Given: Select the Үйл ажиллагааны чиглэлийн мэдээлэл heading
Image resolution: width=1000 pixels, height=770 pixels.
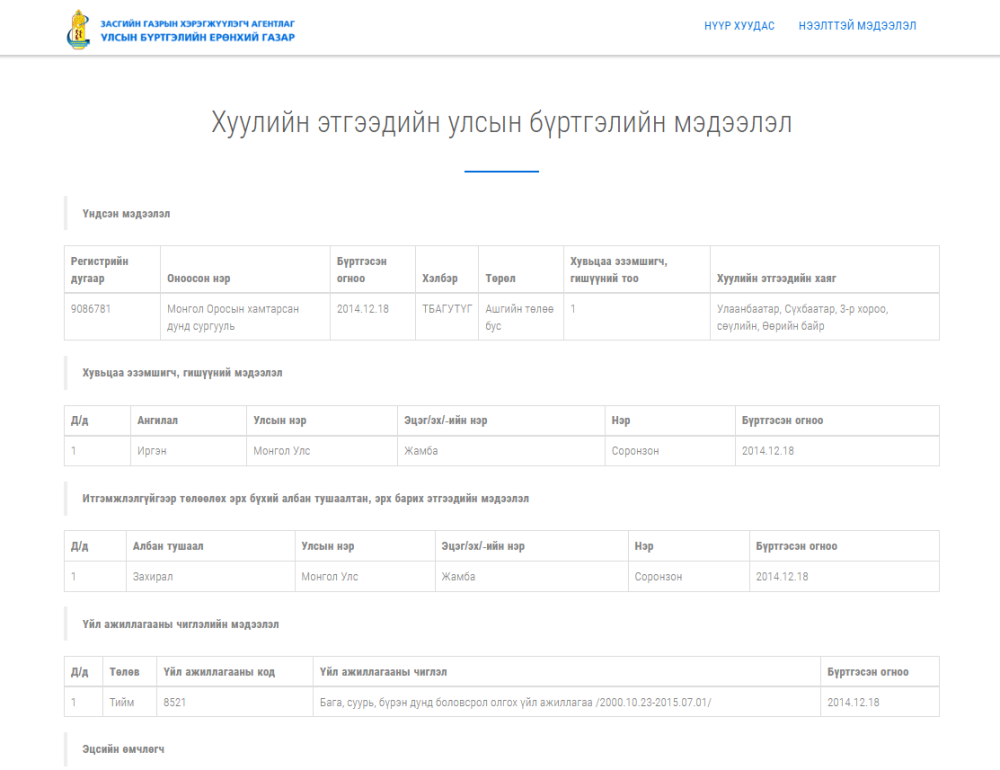Looking at the screenshot, I should 180,624.
